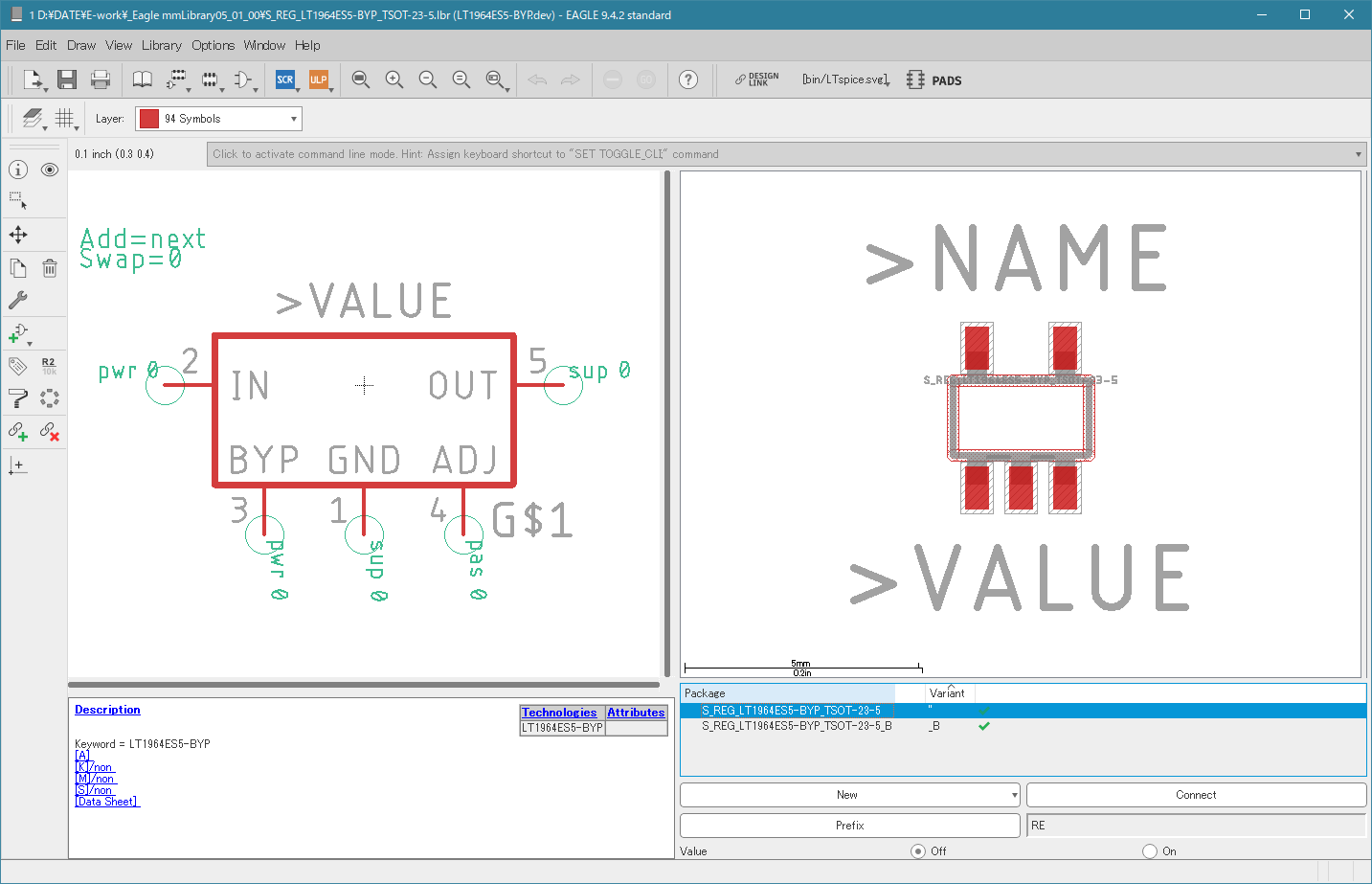The height and width of the screenshot is (884, 1372).
Task: Zoom out of the symbol view
Action: coord(428,79)
